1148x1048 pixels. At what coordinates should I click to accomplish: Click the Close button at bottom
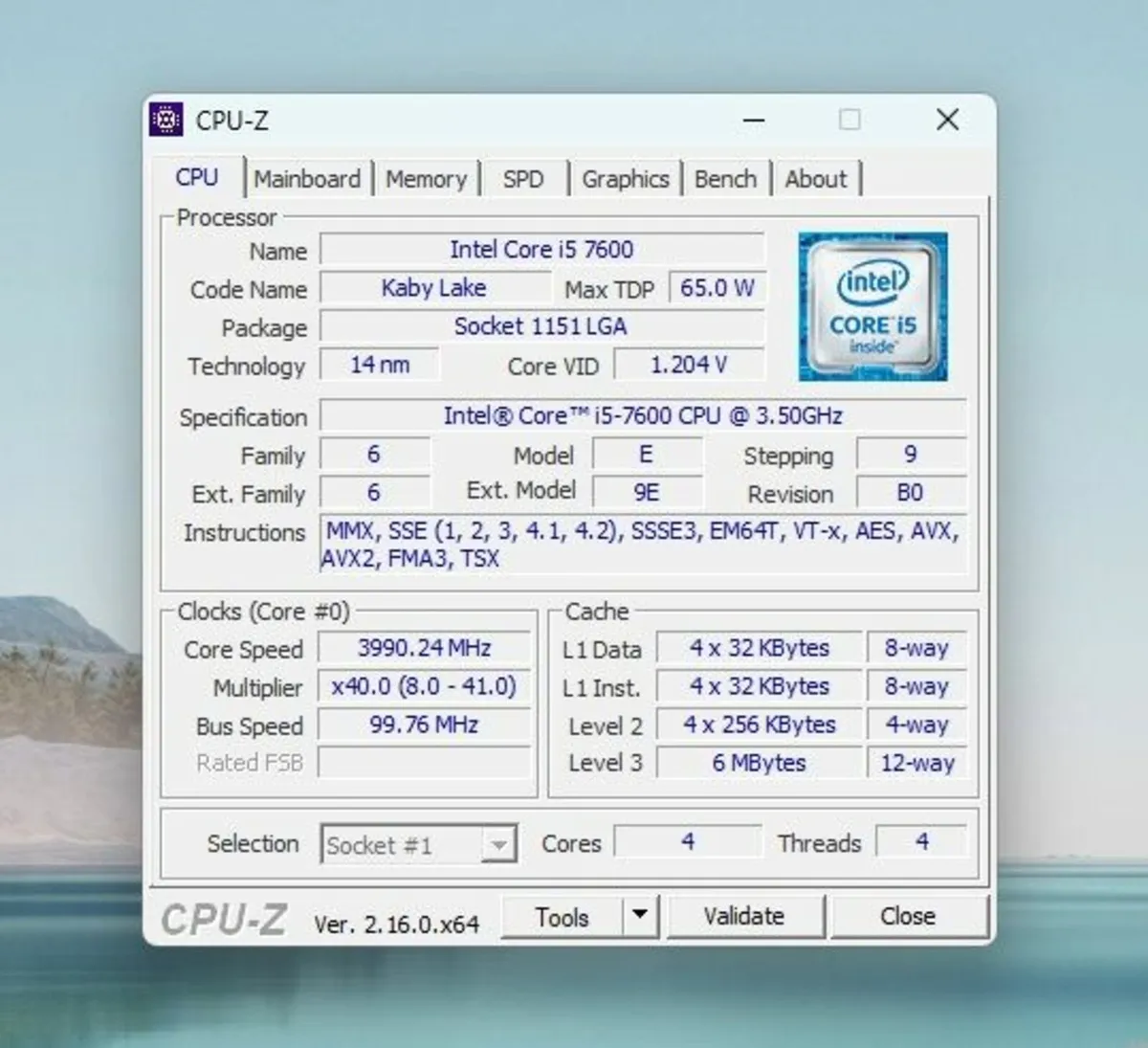[x=908, y=917]
